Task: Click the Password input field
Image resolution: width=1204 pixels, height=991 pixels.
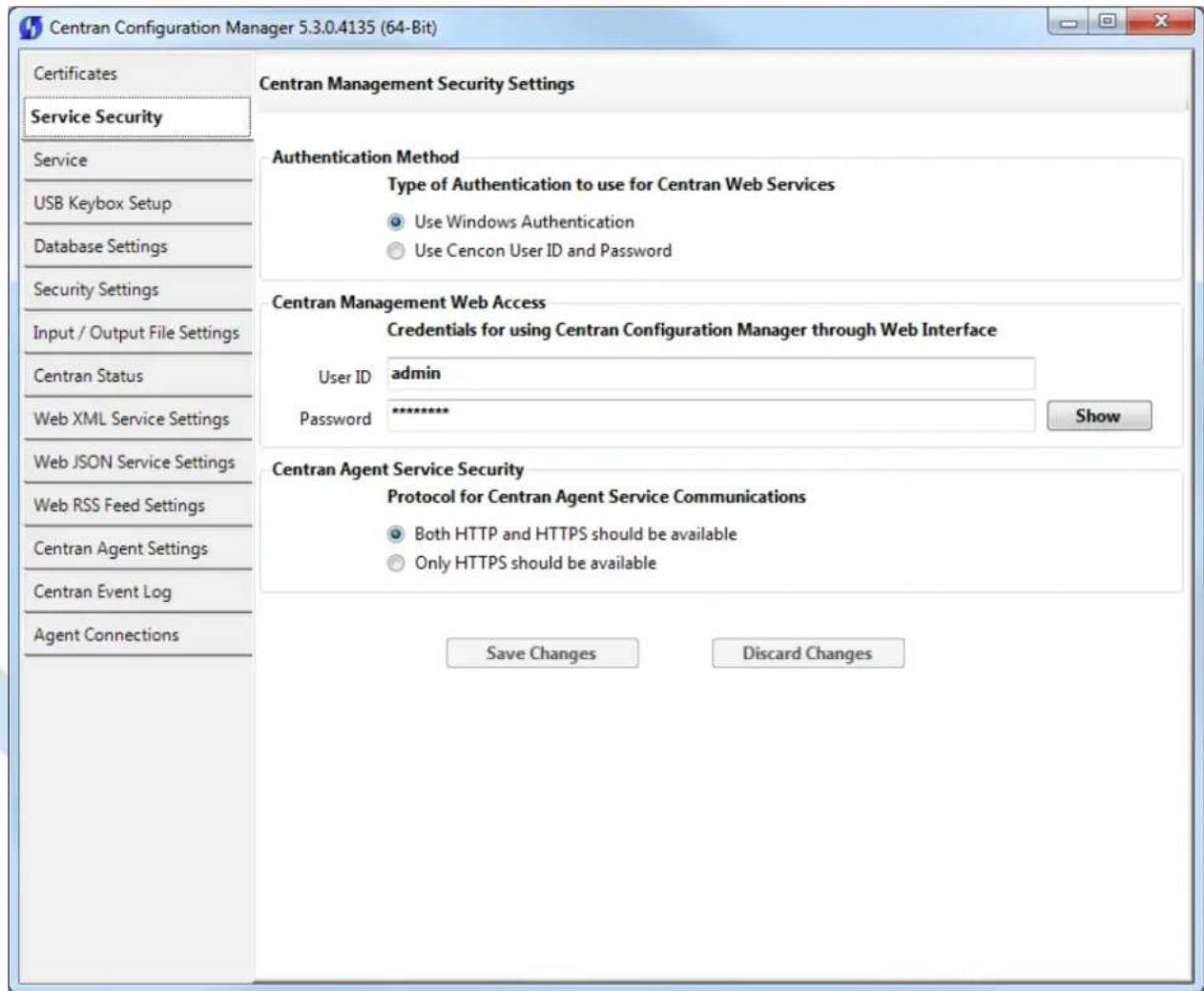Action: (x=711, y=415)
